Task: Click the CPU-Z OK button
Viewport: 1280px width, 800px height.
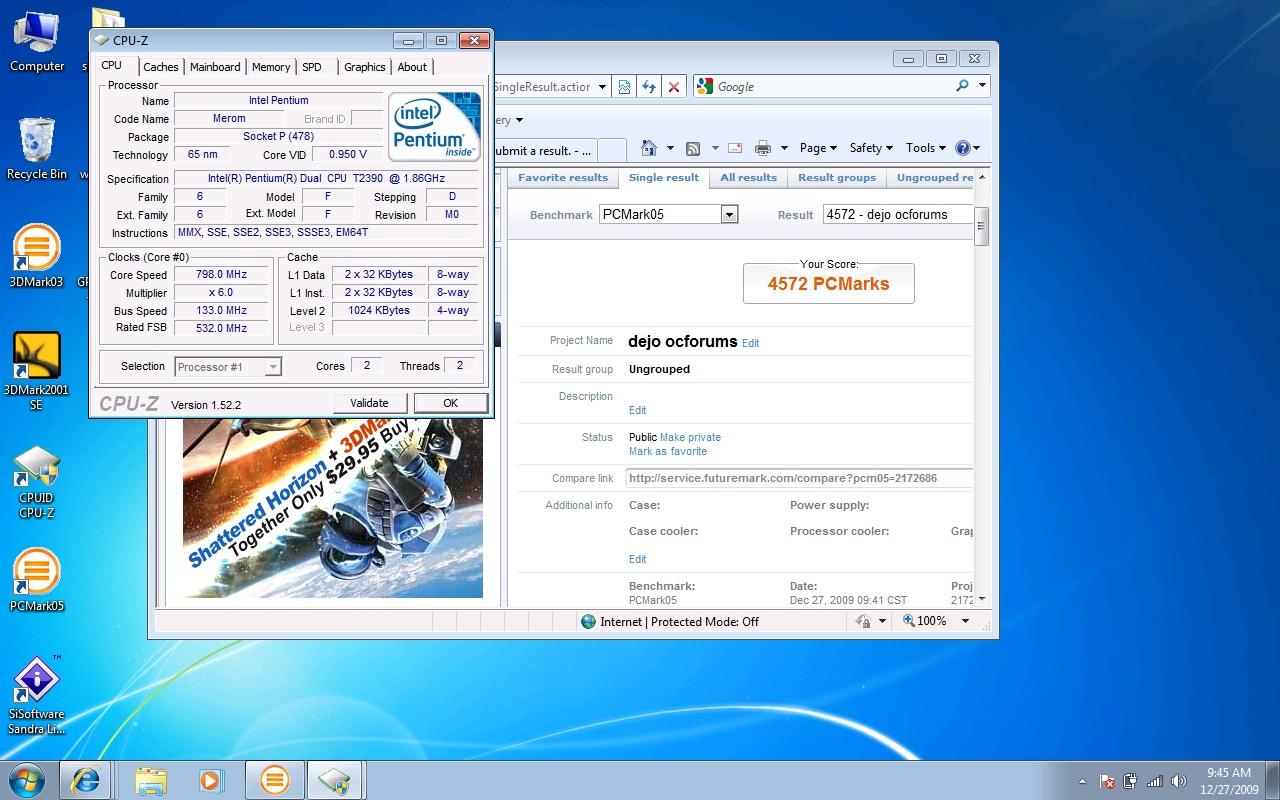Action: (450, 403)
